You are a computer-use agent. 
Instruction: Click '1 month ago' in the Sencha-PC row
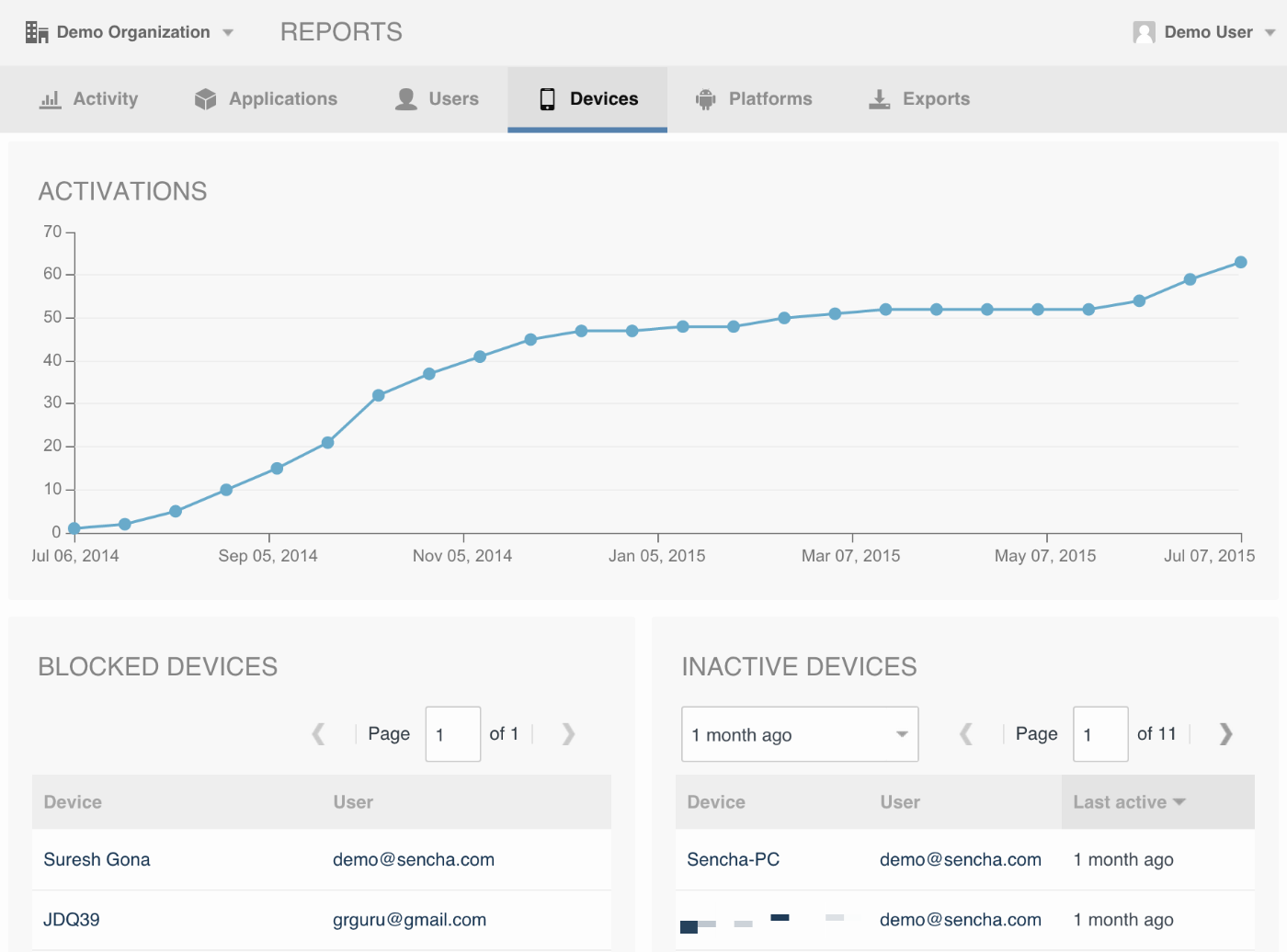[1123, 860]
